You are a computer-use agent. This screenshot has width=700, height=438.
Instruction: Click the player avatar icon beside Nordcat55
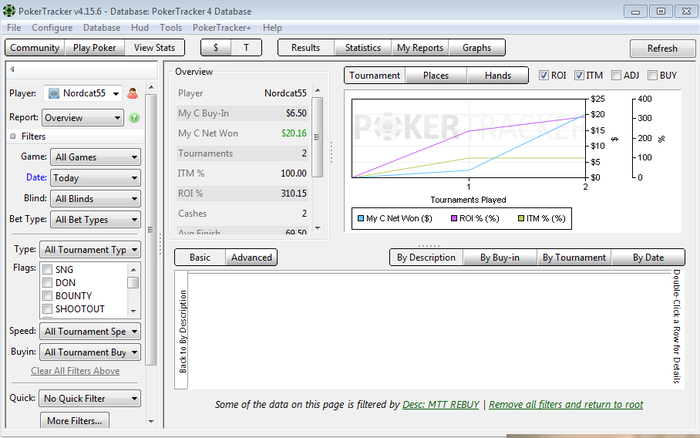[133, 93]
